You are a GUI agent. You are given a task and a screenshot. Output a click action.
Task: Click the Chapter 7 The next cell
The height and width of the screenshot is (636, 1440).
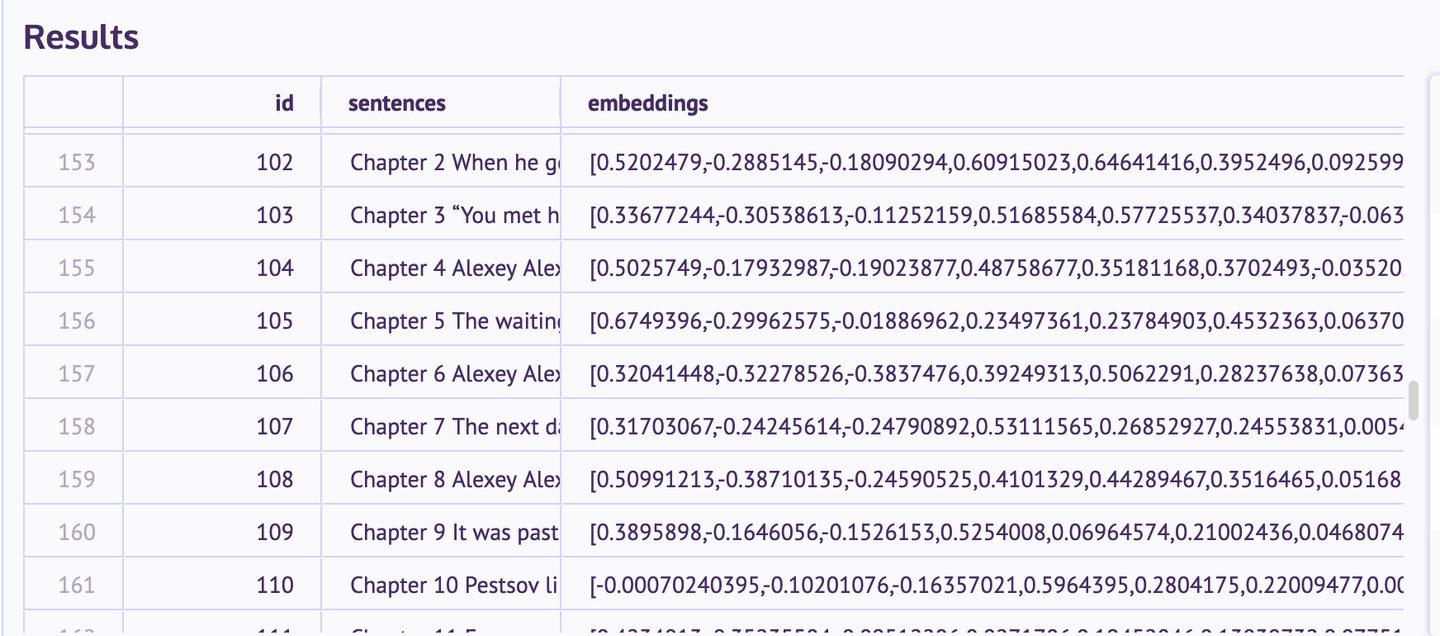(441, 427)
